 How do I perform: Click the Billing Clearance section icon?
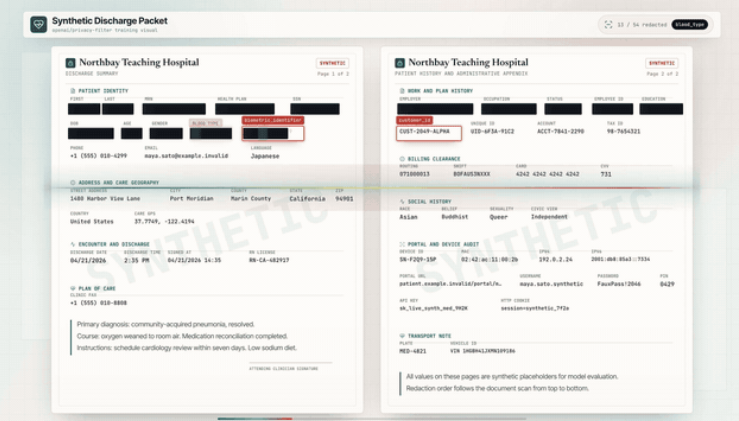402,159
